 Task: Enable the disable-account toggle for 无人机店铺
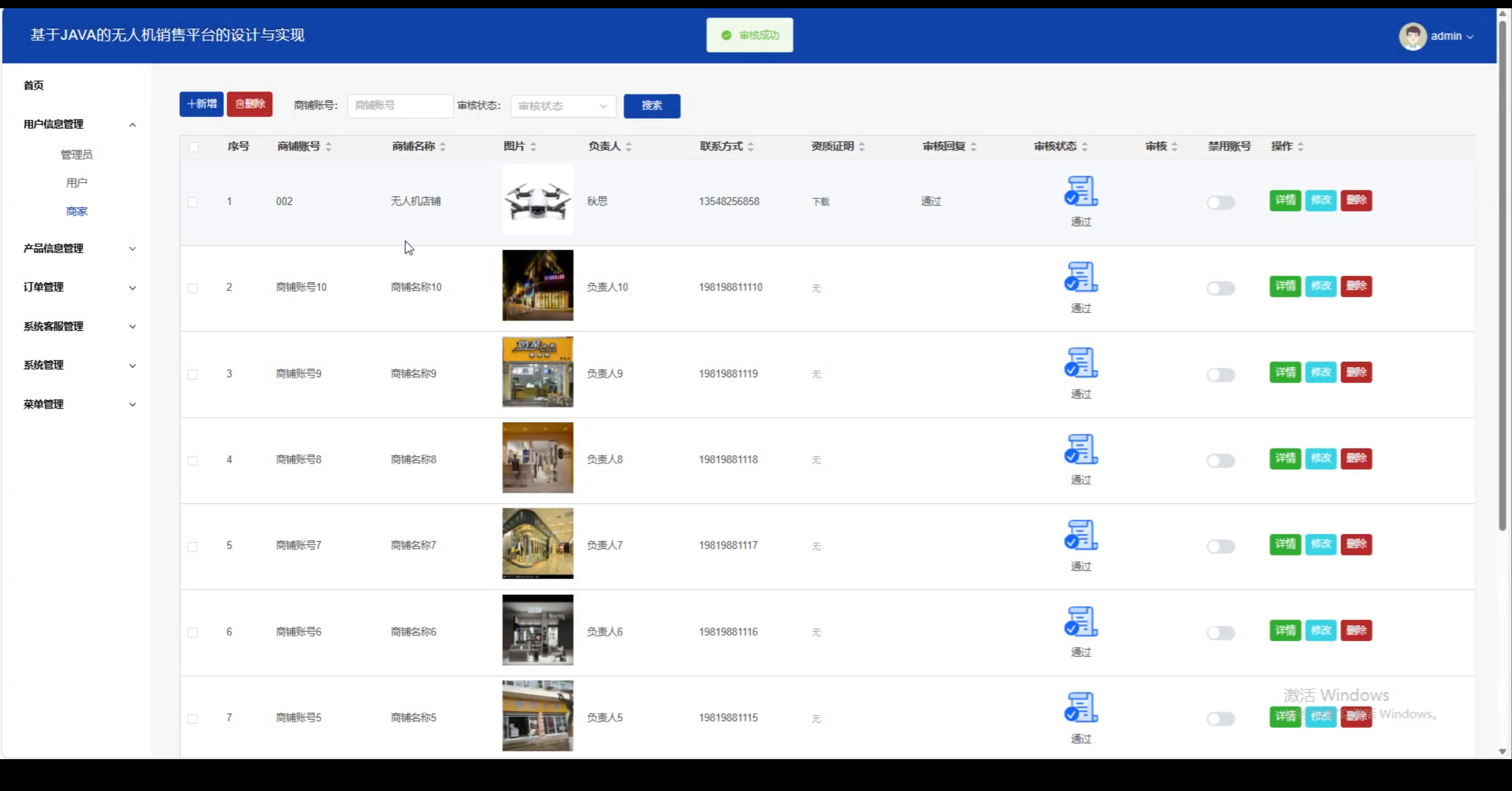(x=1221, y=202)
